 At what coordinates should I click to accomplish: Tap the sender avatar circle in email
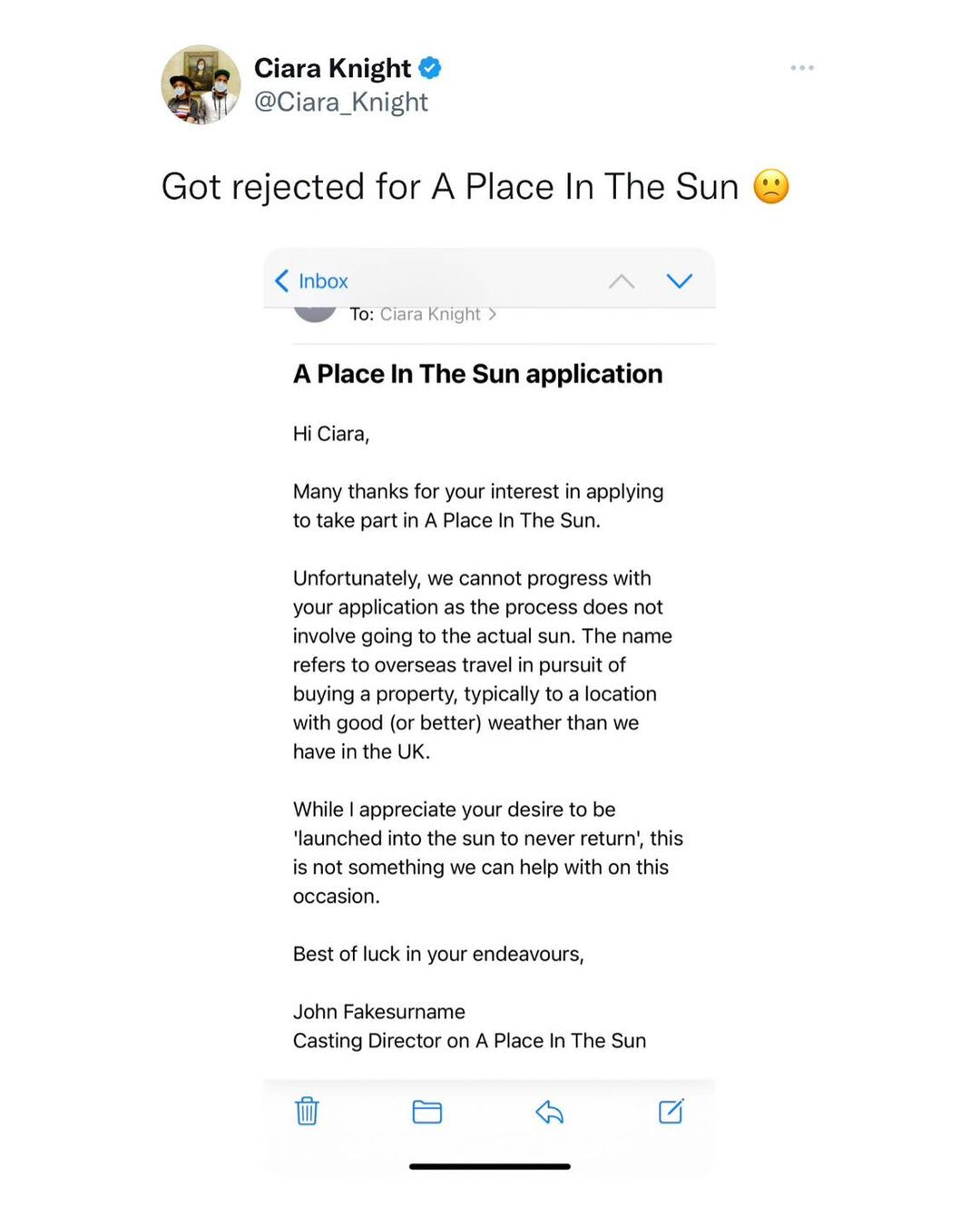[315, 315]
